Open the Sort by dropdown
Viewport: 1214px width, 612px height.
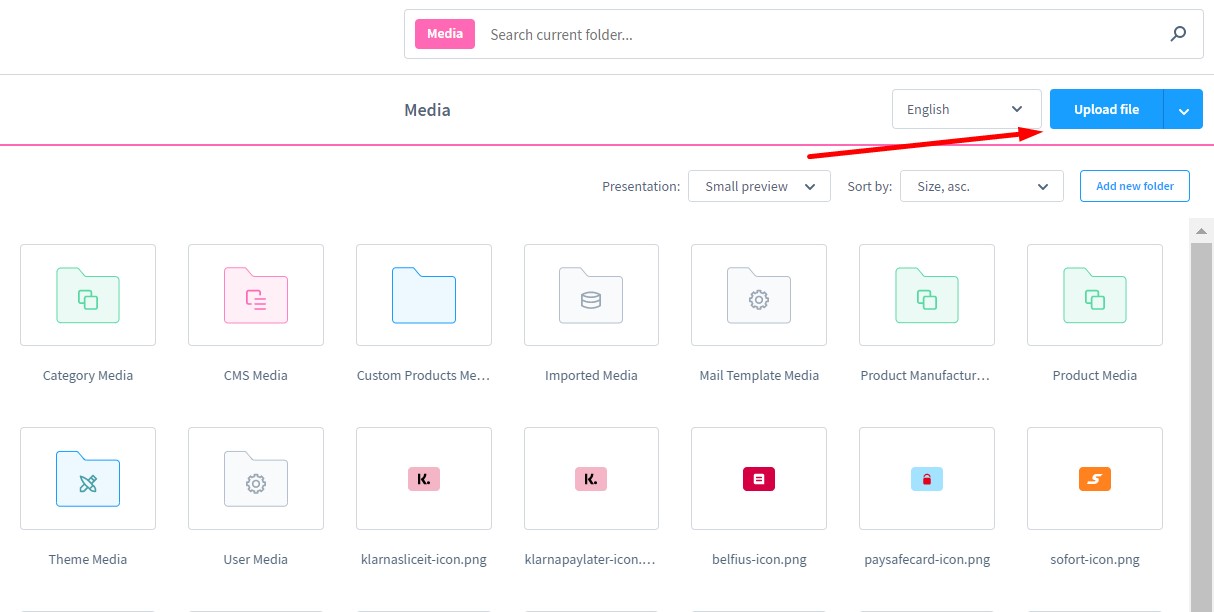click(x=981, y=186)
